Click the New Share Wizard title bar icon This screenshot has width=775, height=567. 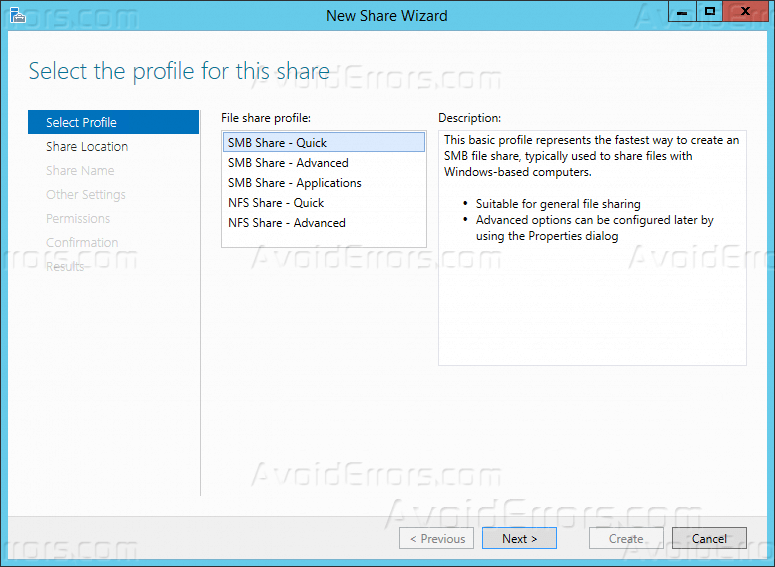[x=17, y=15]
